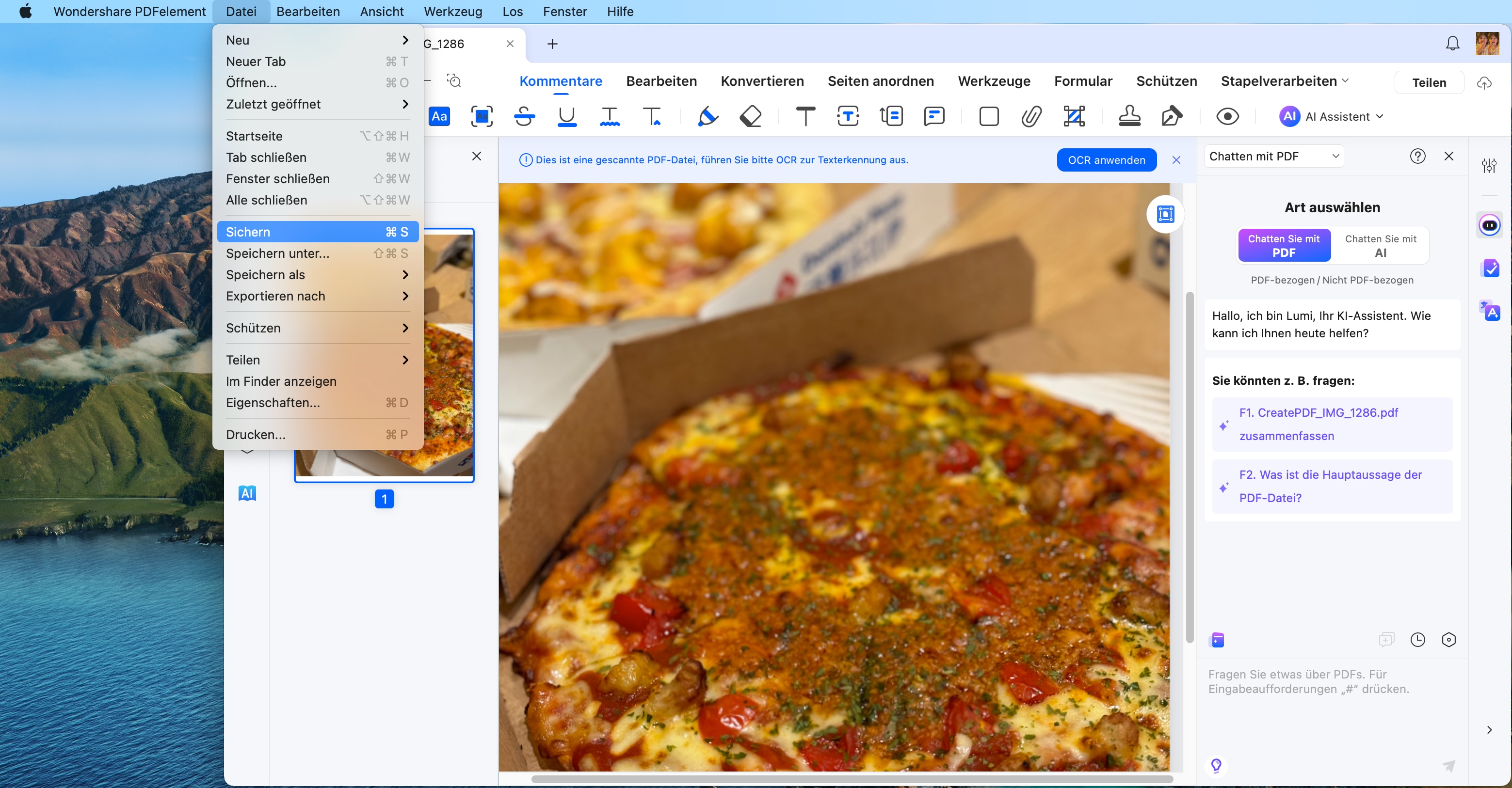This screenshot has height=788, width=1512.
Task: Choose Eigenschaften... menu item
Action: [318, 403]
